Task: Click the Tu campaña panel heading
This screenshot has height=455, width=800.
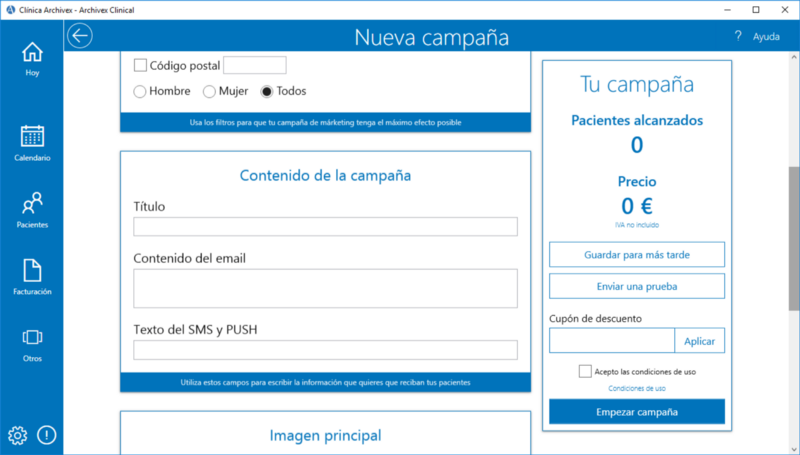Action: click(x=637, y=84)
